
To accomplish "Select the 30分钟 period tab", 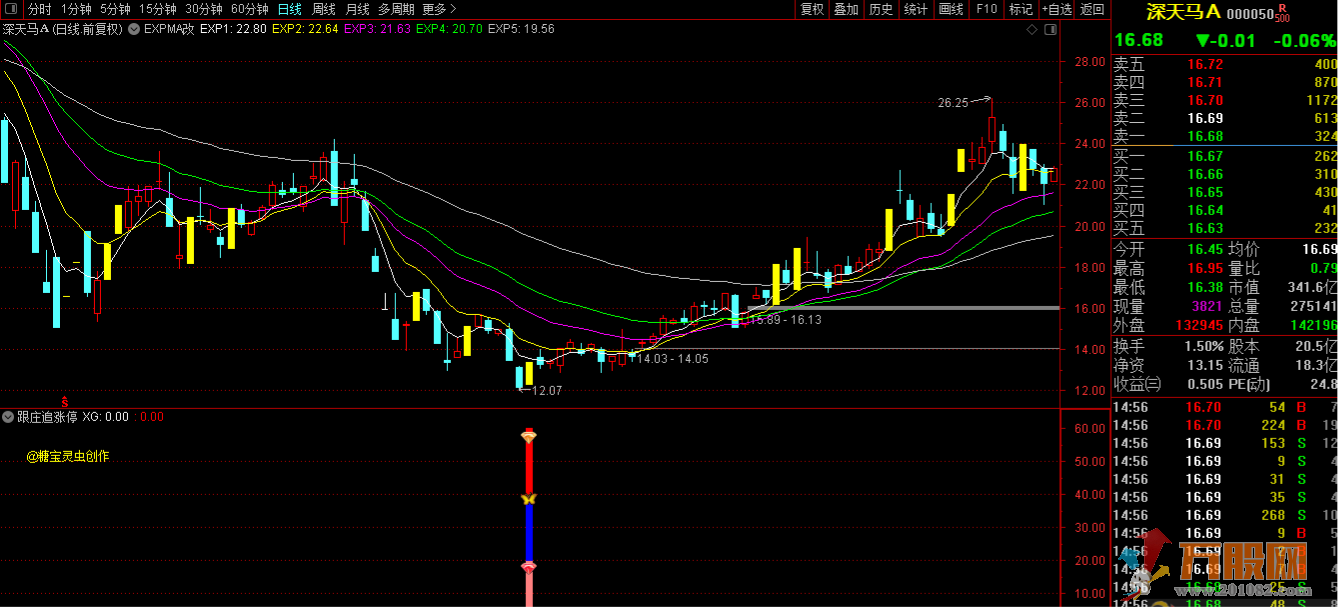I will click(x=204, y=9).
